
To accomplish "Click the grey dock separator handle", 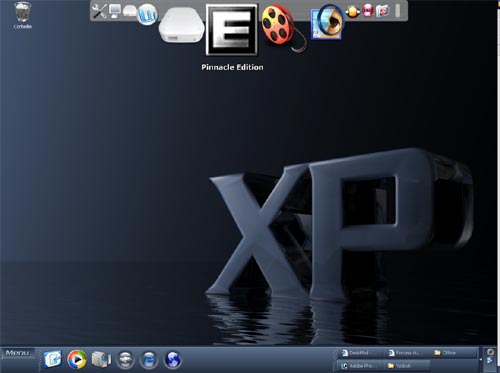I will click(397, 11).
